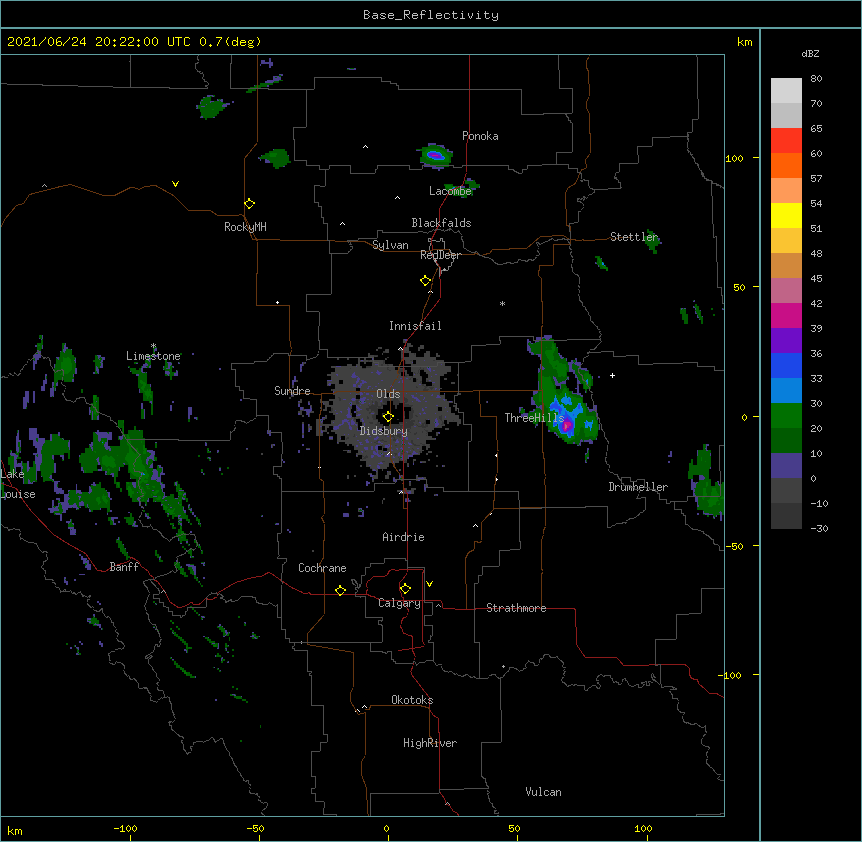Image resolution: width=862 pixels, height=842 pixels.
Task: Click the intense storm cell west of Ponoka
Action: point(436,156)
